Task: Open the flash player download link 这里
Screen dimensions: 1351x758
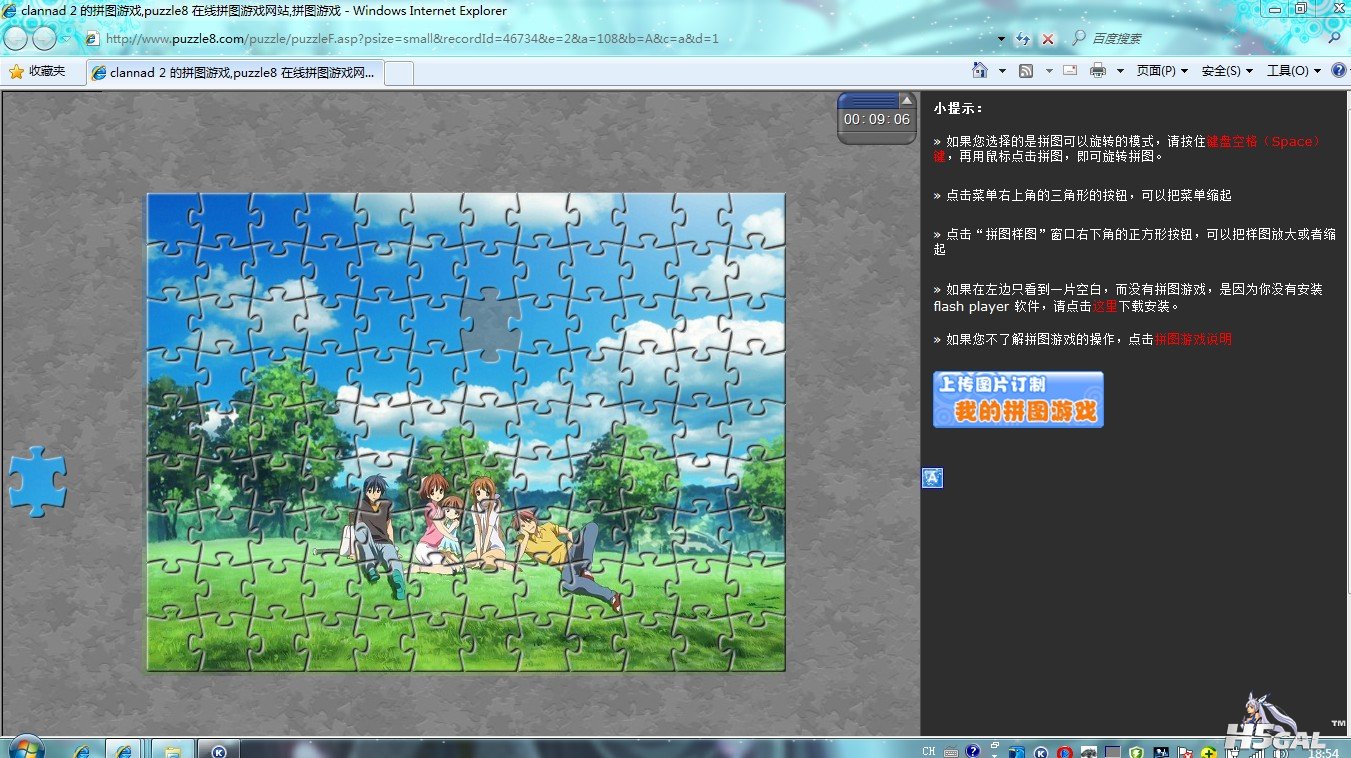Action: coord(1105,307)
